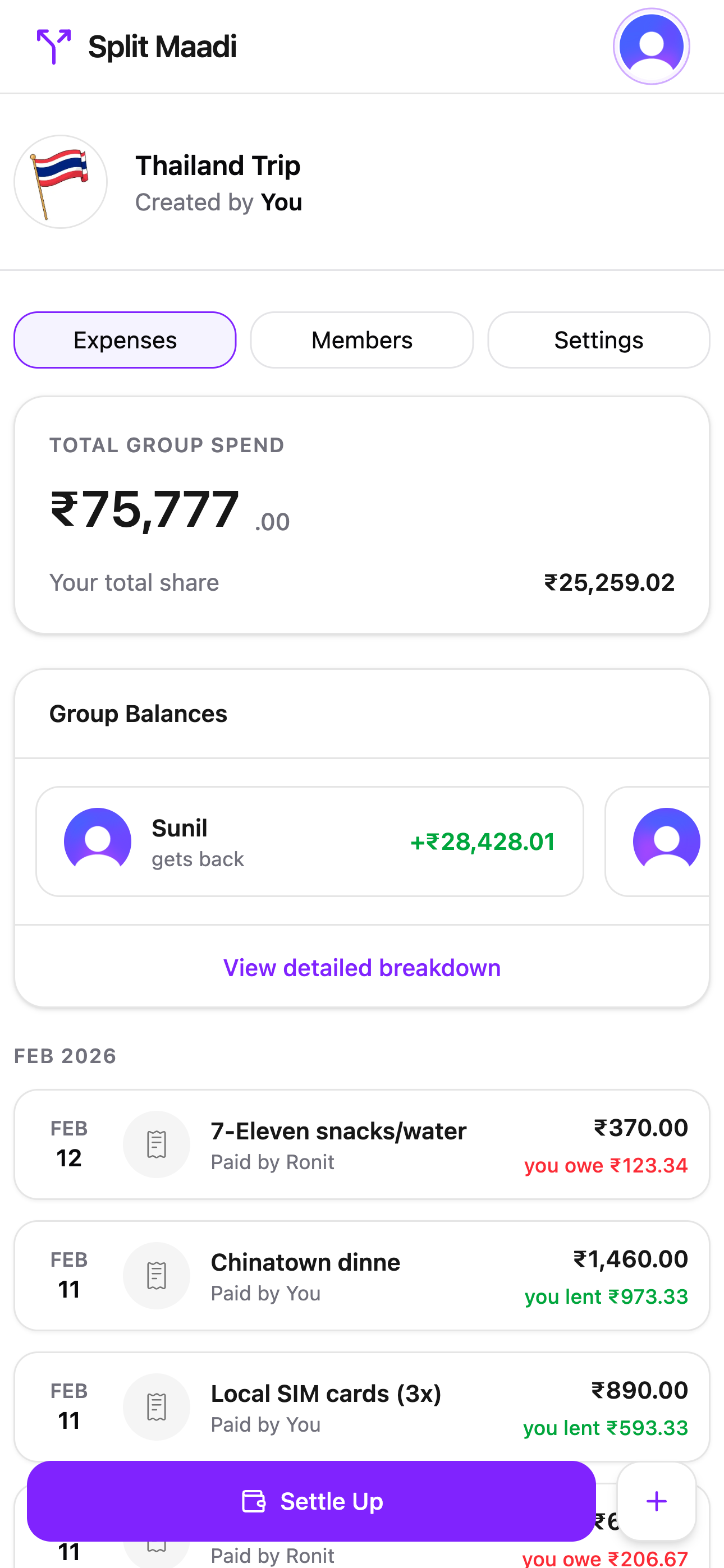Click the Split Maadi logo icon
The image size is (724, 1568).
click(53, 46)
